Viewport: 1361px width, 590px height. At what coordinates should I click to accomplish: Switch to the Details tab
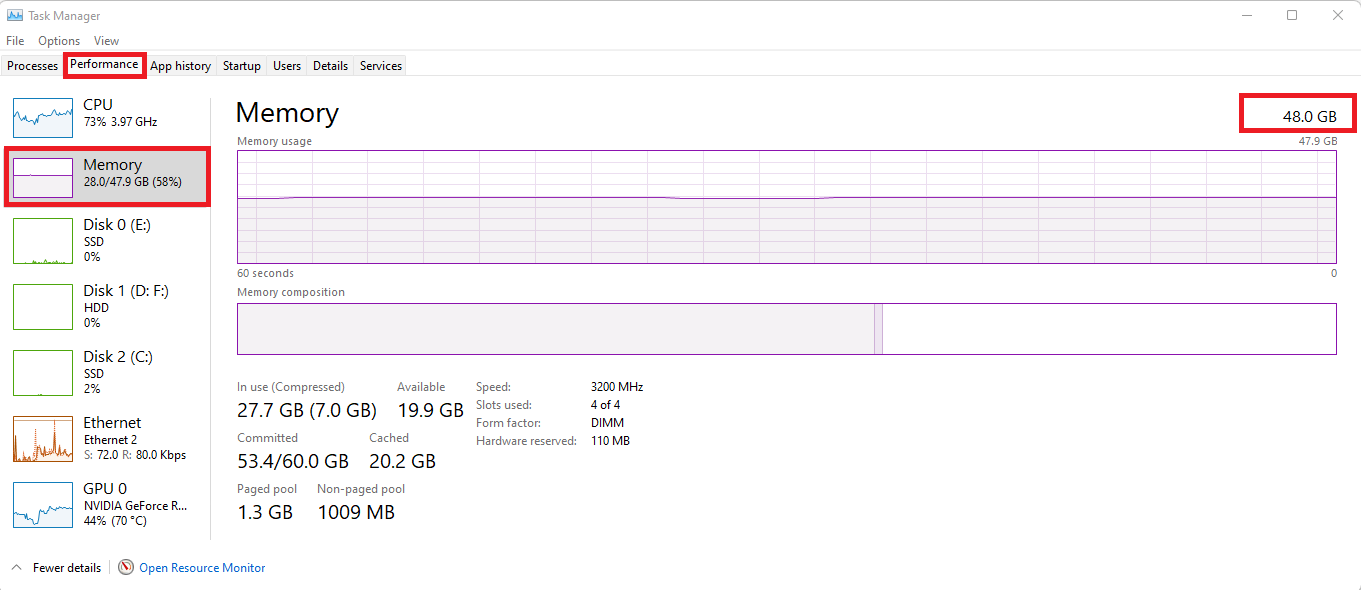(x=331, y=66)
